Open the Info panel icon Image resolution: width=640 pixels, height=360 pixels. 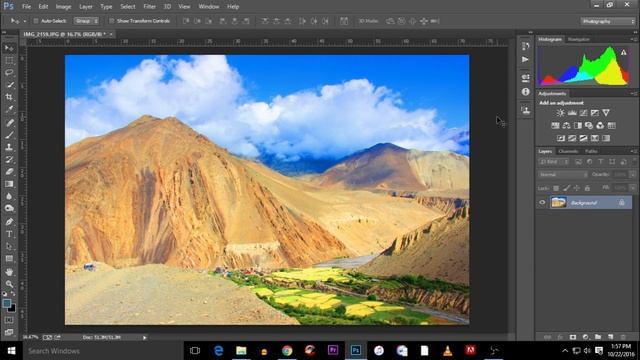pos(526,92)
